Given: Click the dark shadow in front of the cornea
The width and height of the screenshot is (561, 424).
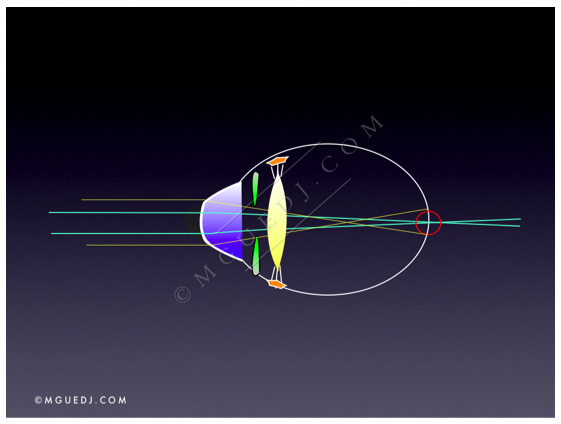Looking at the screenshot, I should click(192, 221).
